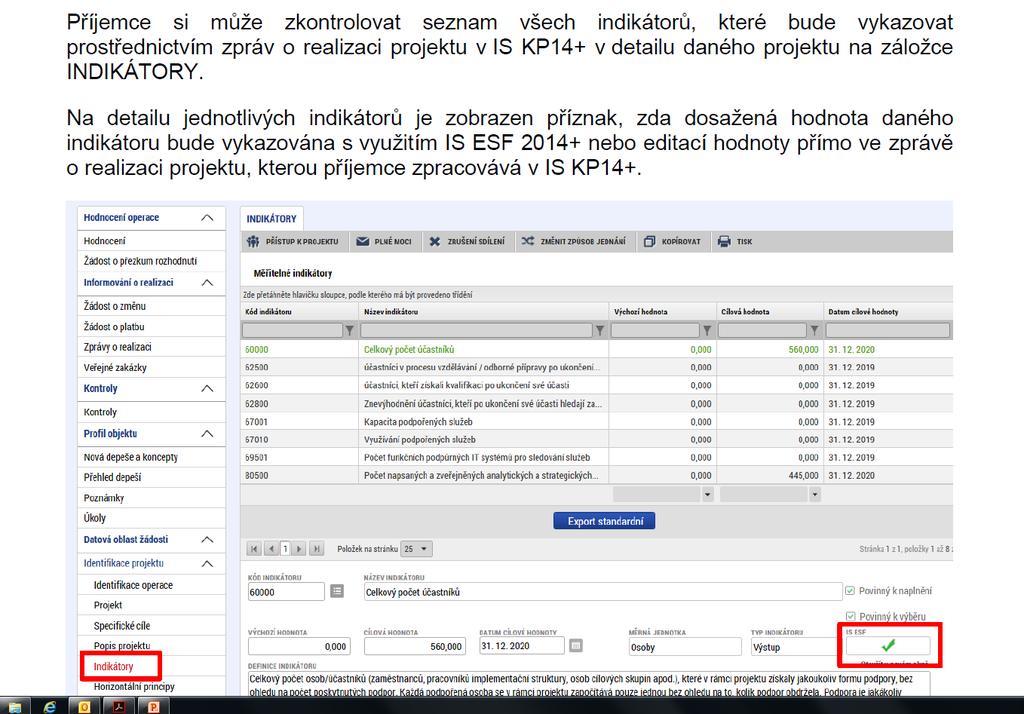The height and width of the screenshot is (714, 1024).
Task: Click the Kopírovat copy icon
Action: [x=649, y=242]
